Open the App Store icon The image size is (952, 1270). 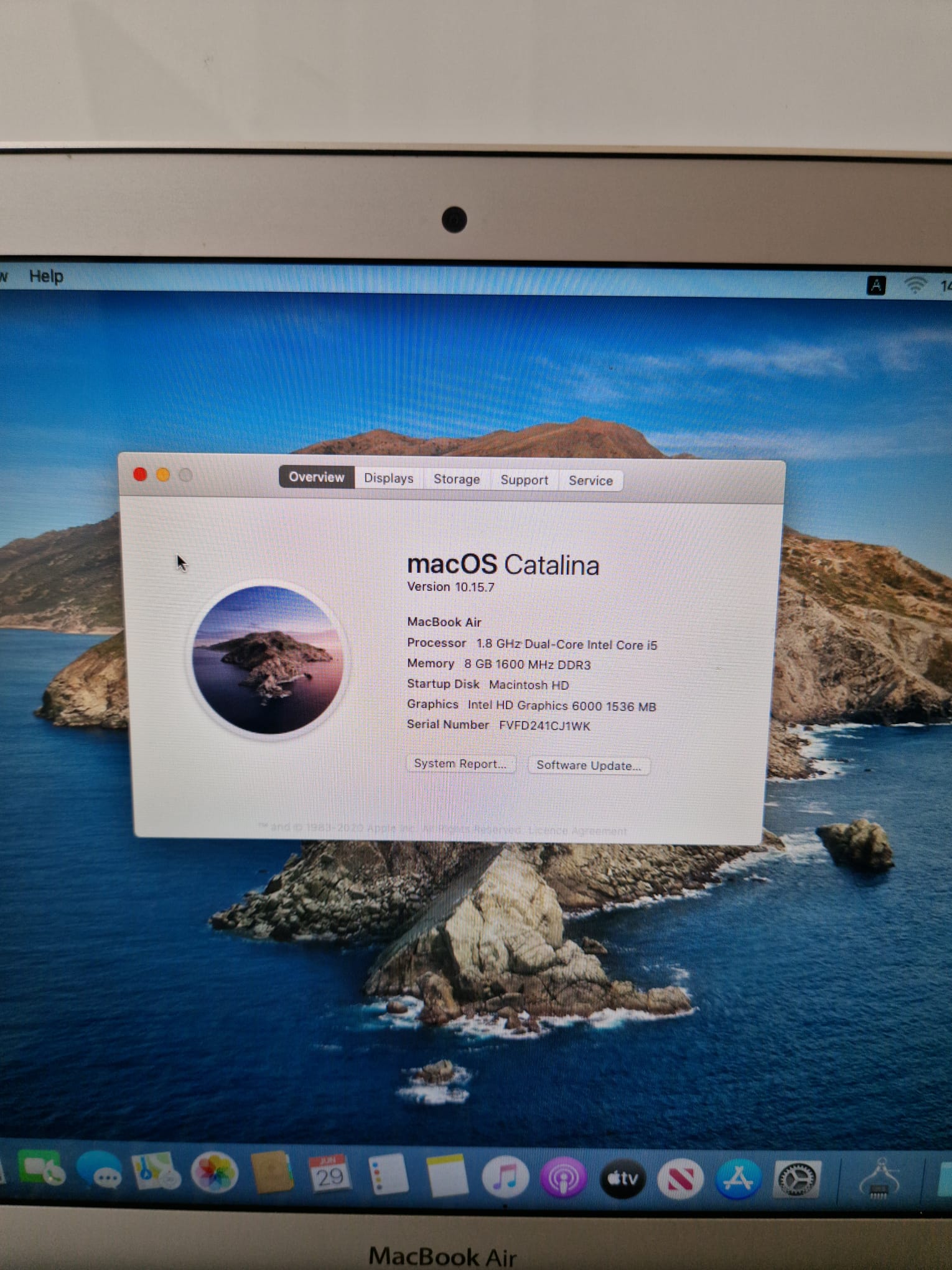tap(738, 1178)
